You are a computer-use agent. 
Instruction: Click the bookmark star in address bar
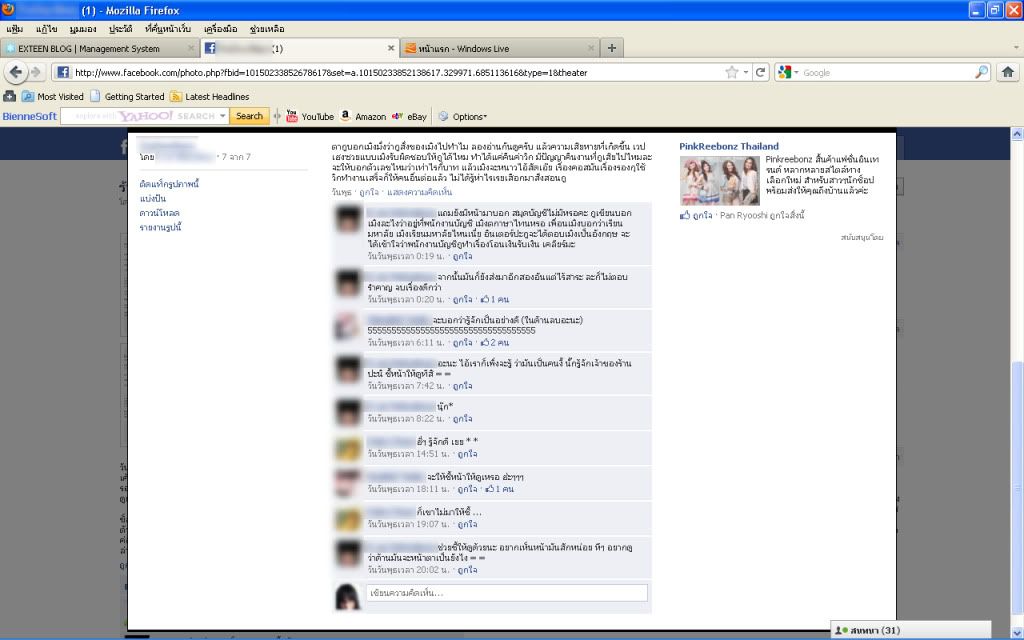pyautogui.click(x=732, y=72)
